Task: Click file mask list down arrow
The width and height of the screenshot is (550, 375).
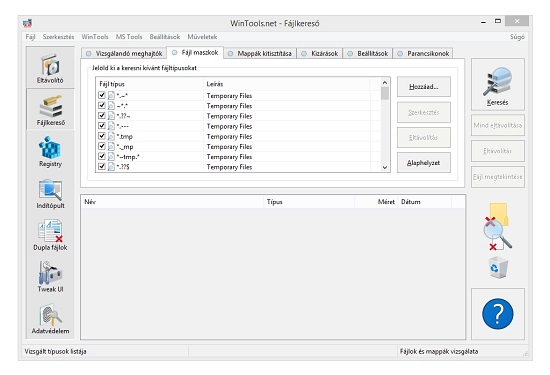Action: (x=385, y=167)
